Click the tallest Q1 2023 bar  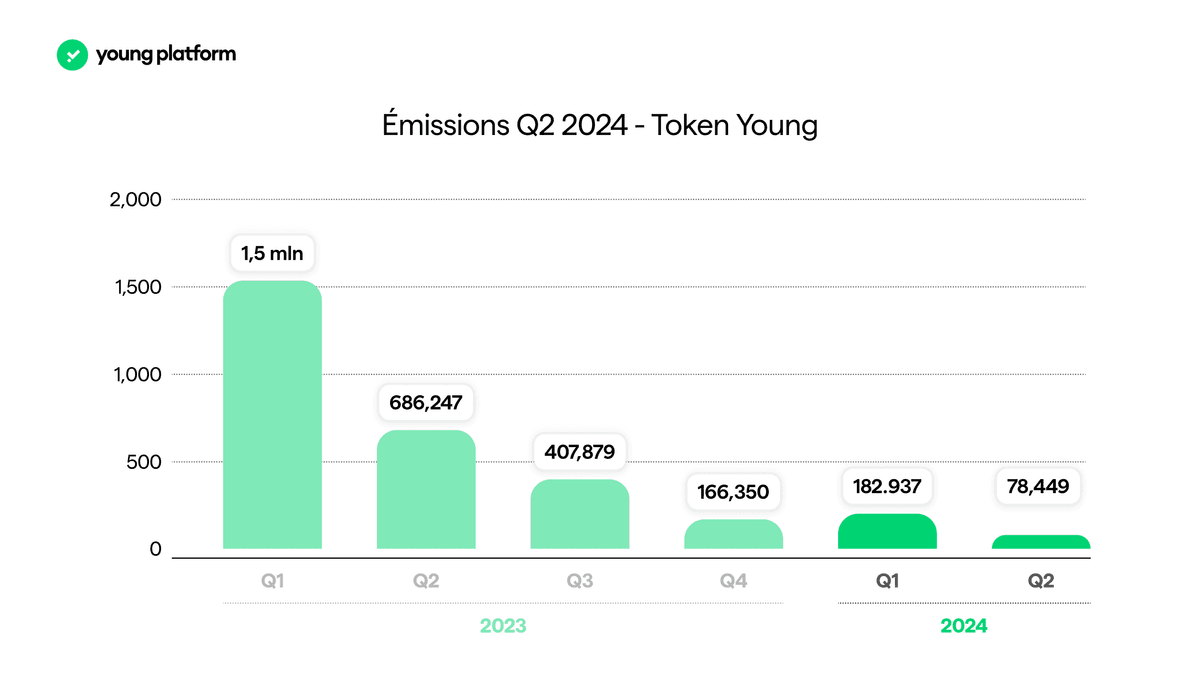click(272, 415)
